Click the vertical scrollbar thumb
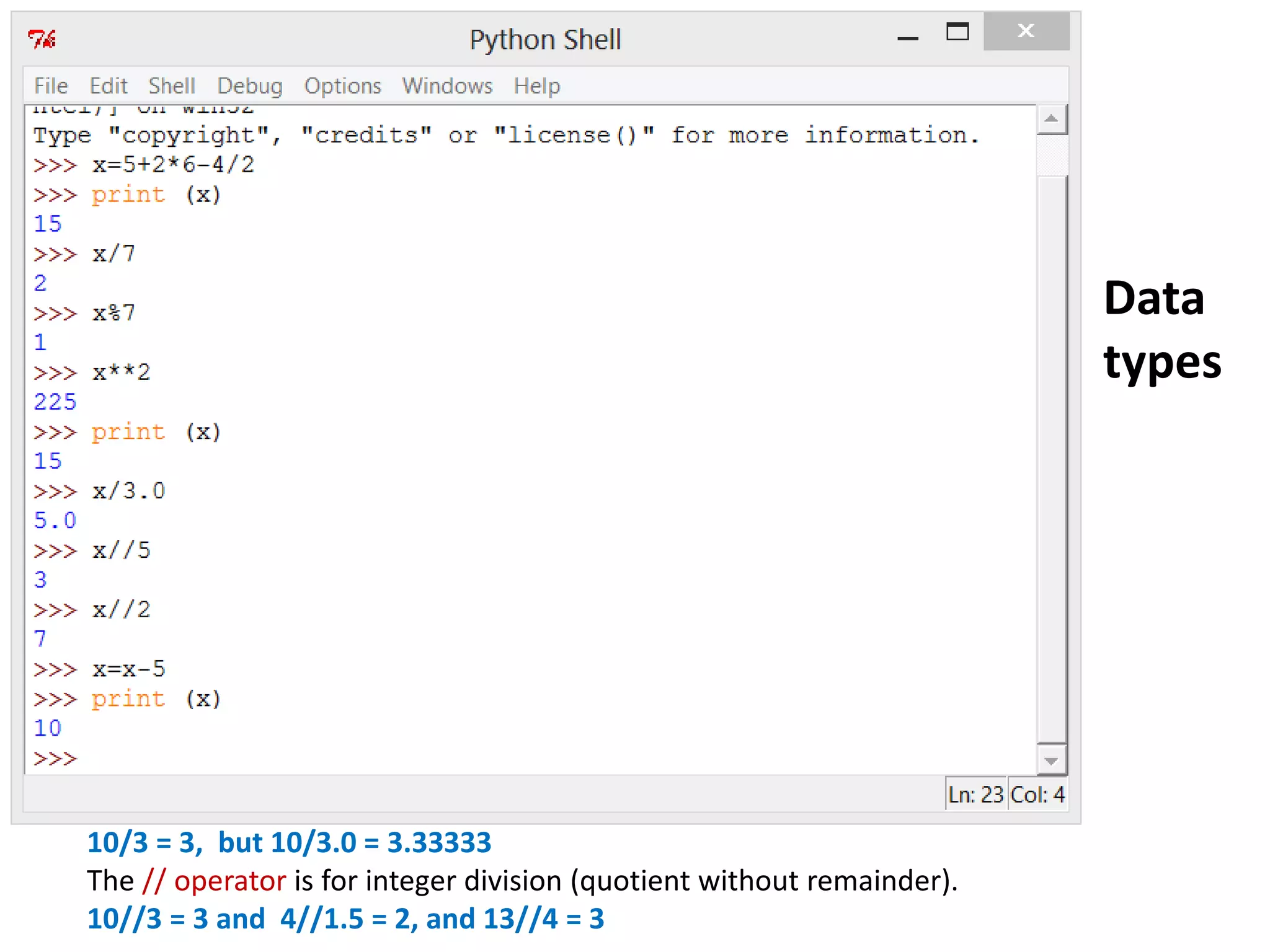Viewport: 1270px width, 952px height. (1052, 459)
